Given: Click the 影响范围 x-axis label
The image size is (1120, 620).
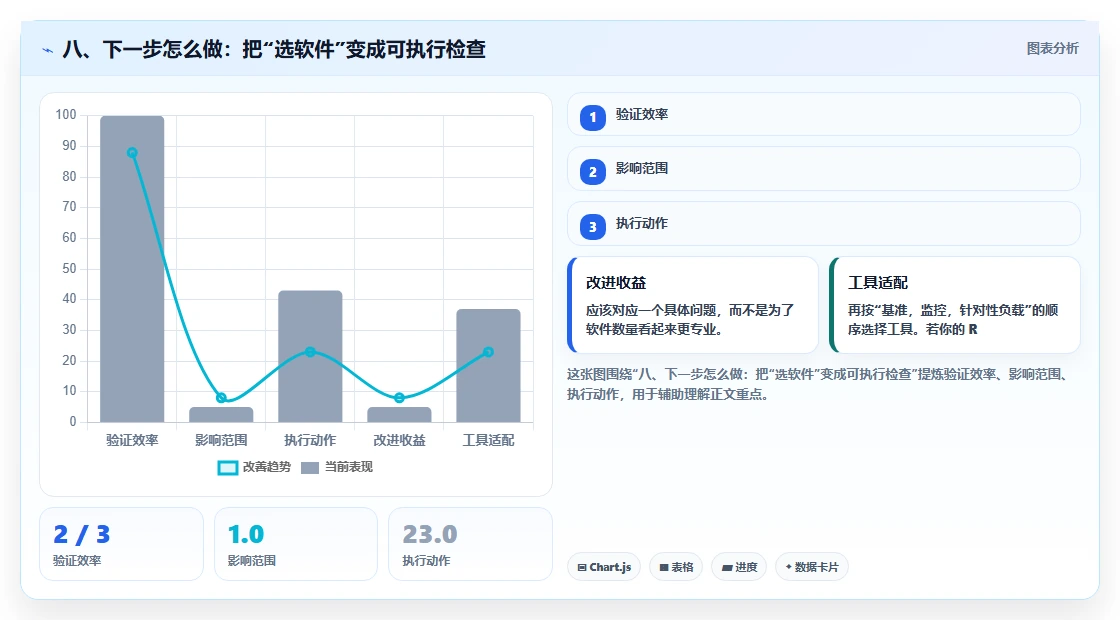Looking at the screenshot, I should point(221,441).
